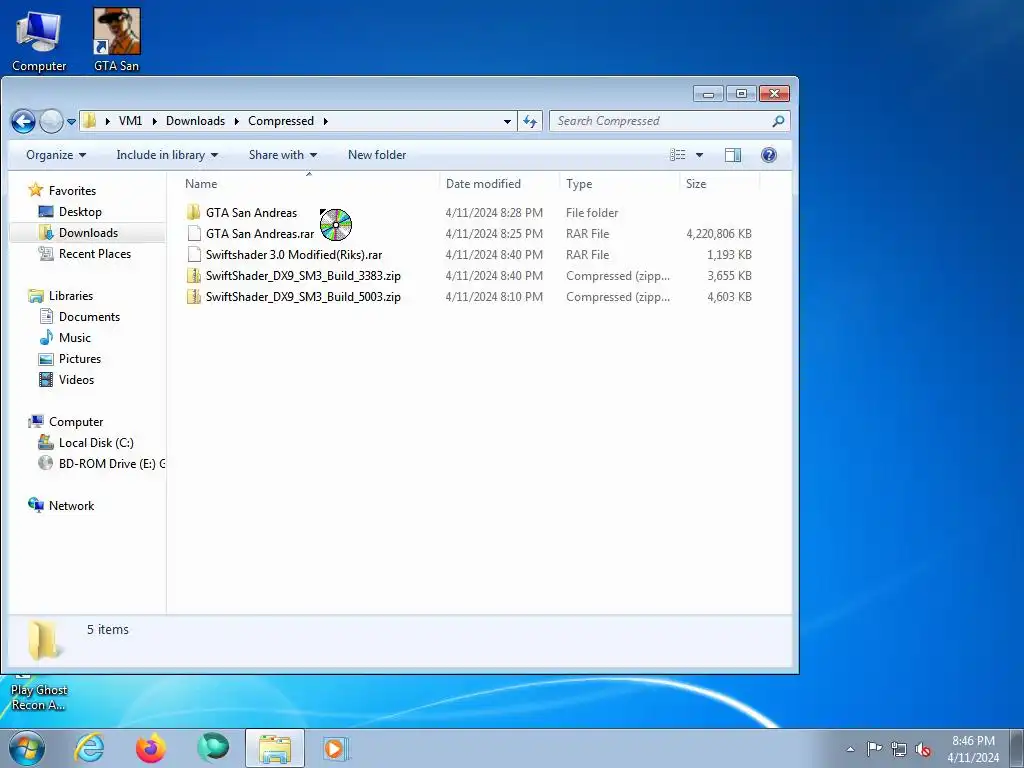Select the SwiftShader_DX9_SM3_Build_3383.zip icon

pos(193,275)
